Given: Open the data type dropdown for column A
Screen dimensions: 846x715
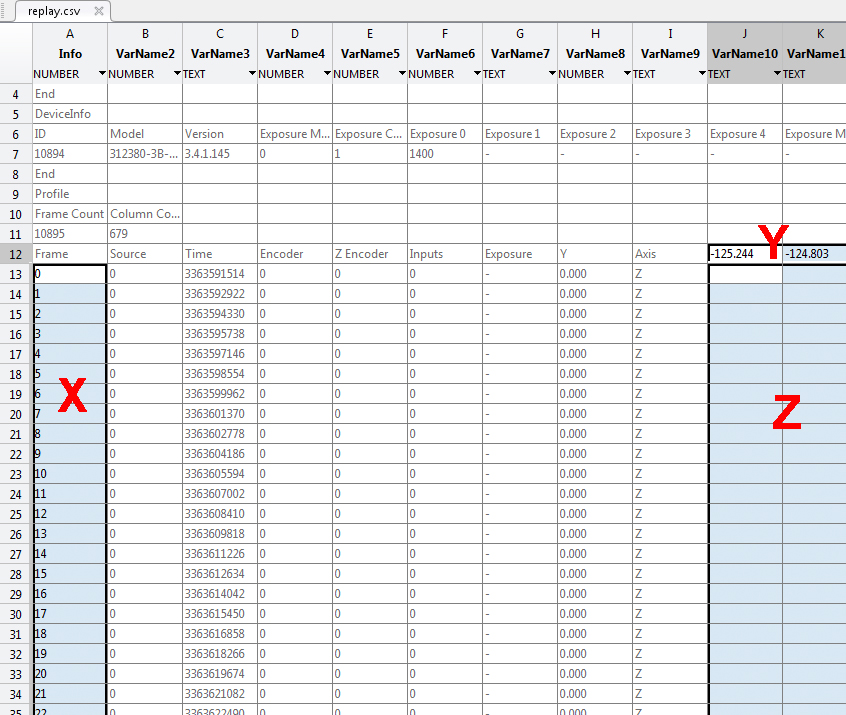Looking at the screenshot, I should click(x=102, y=74).
